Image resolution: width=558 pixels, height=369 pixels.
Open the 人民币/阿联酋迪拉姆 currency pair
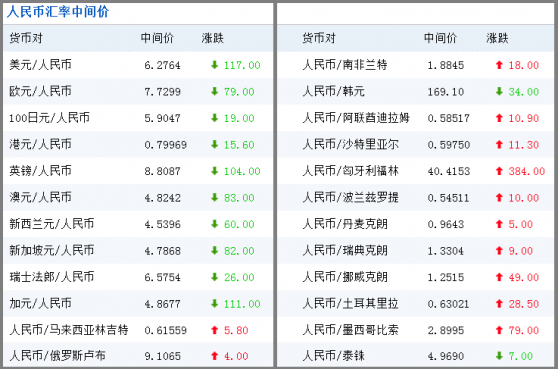(x=356, y=118)
